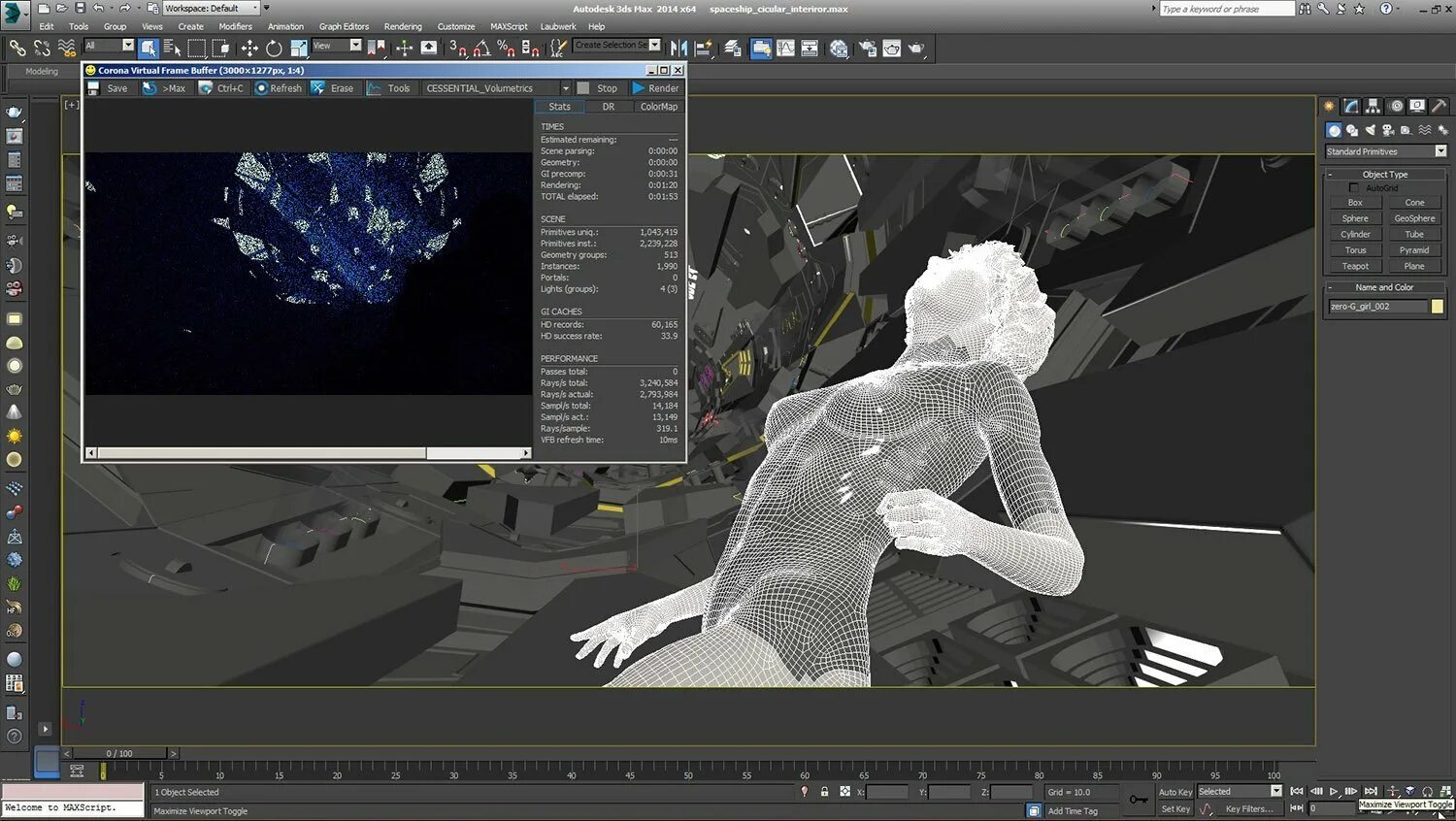This screenshot has width=1456, height=821.
Task: Switch to Cameras creation category icon
Action: pyautogui.click(x=1389, y=130)
